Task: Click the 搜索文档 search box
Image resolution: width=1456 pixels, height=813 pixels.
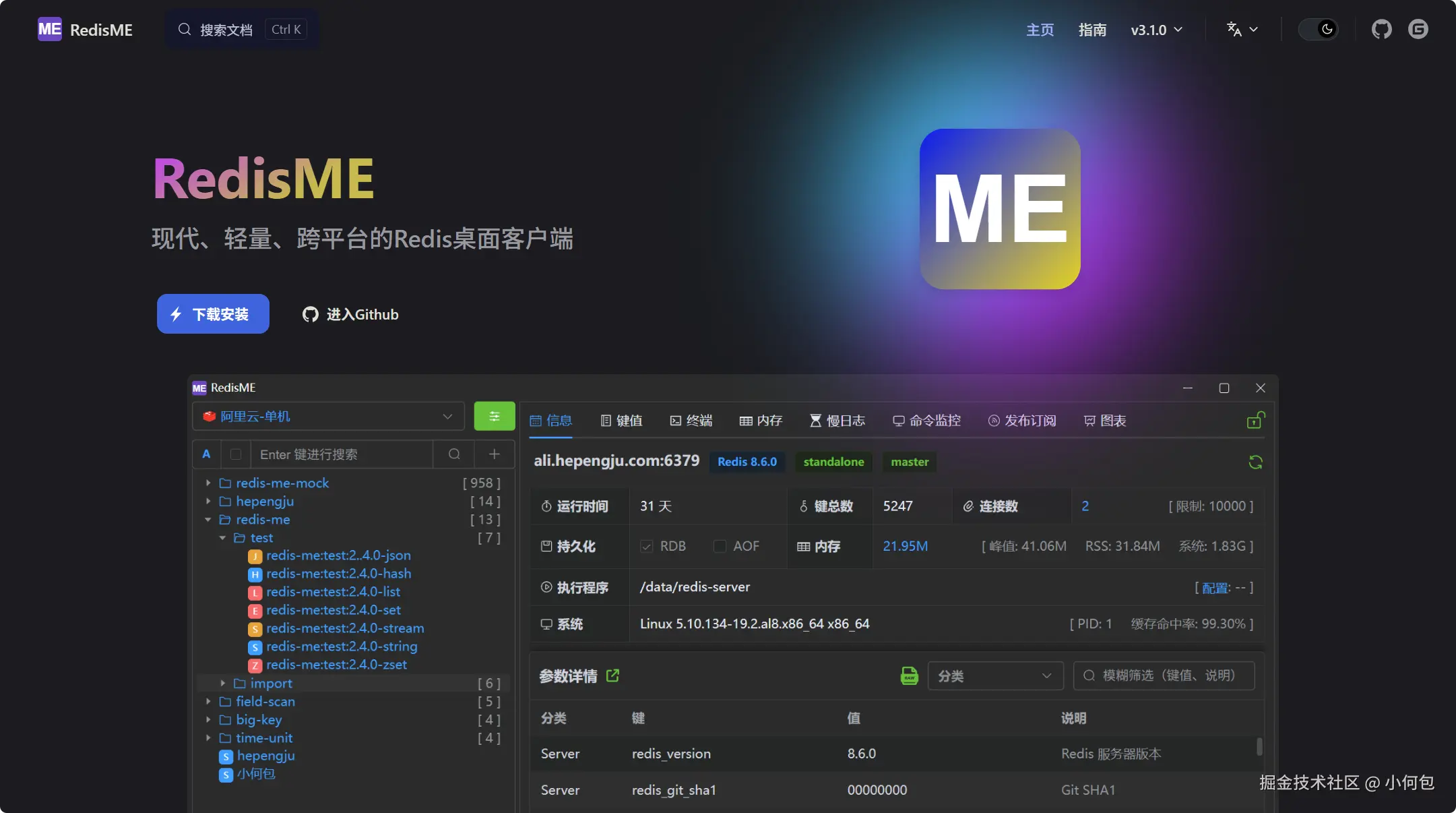Action: [x=242, y=30]
